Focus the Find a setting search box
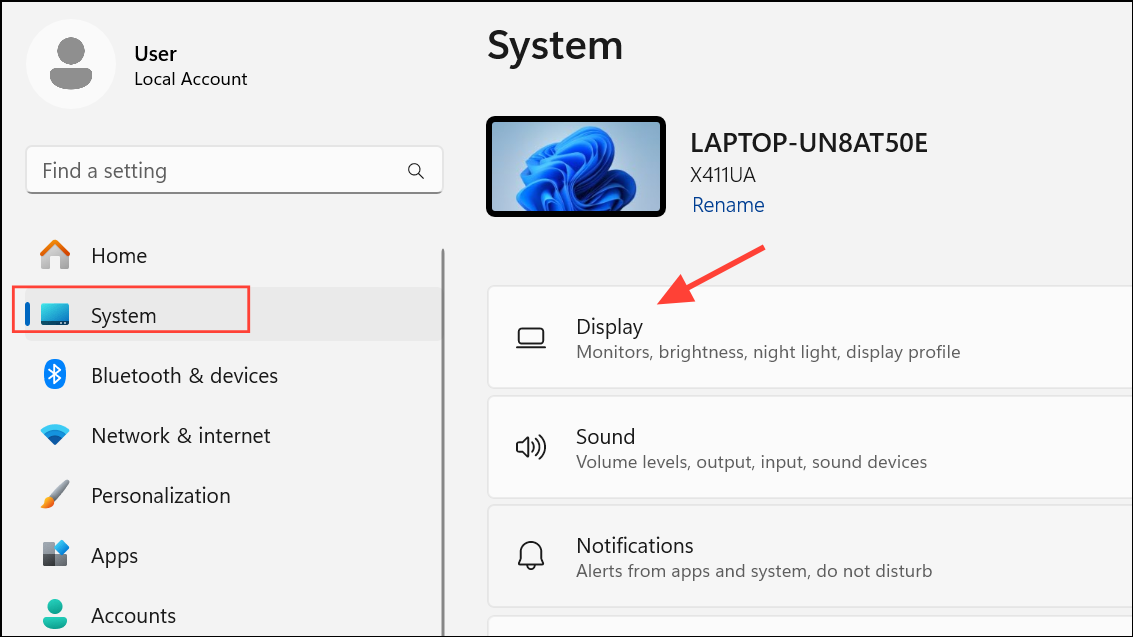This screenshot has width=1133, height=637. (234, 170)
